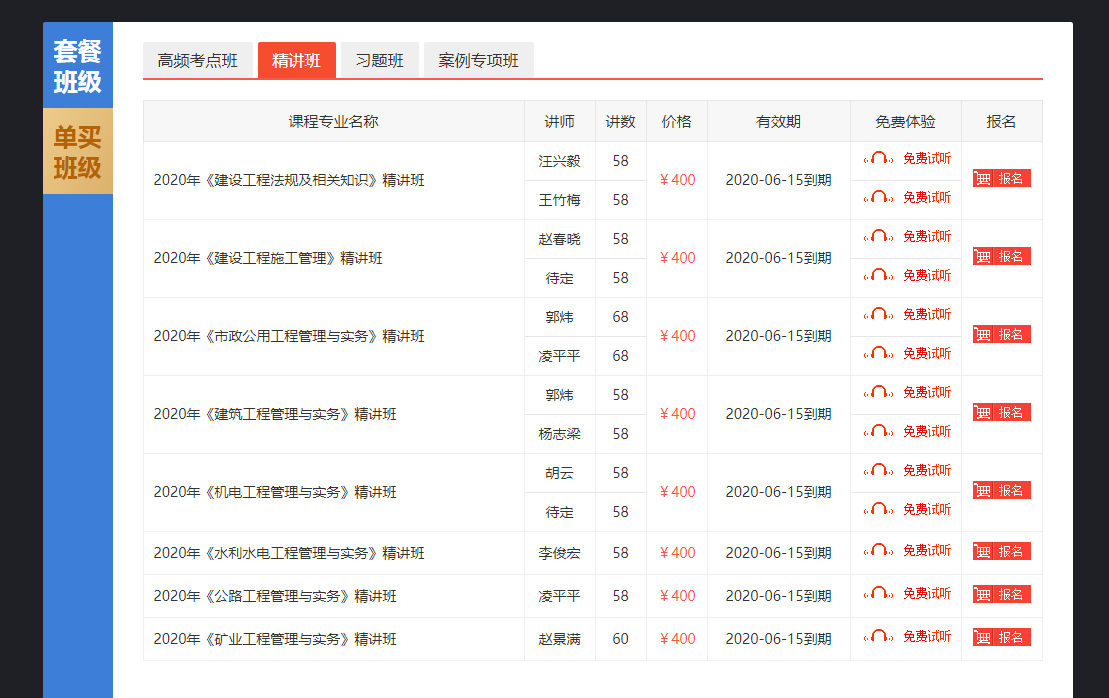Click cart icon for 矿业工程管理与实务 course
This screenshot has width=1109, height=698.
click(x=982, y=637)
